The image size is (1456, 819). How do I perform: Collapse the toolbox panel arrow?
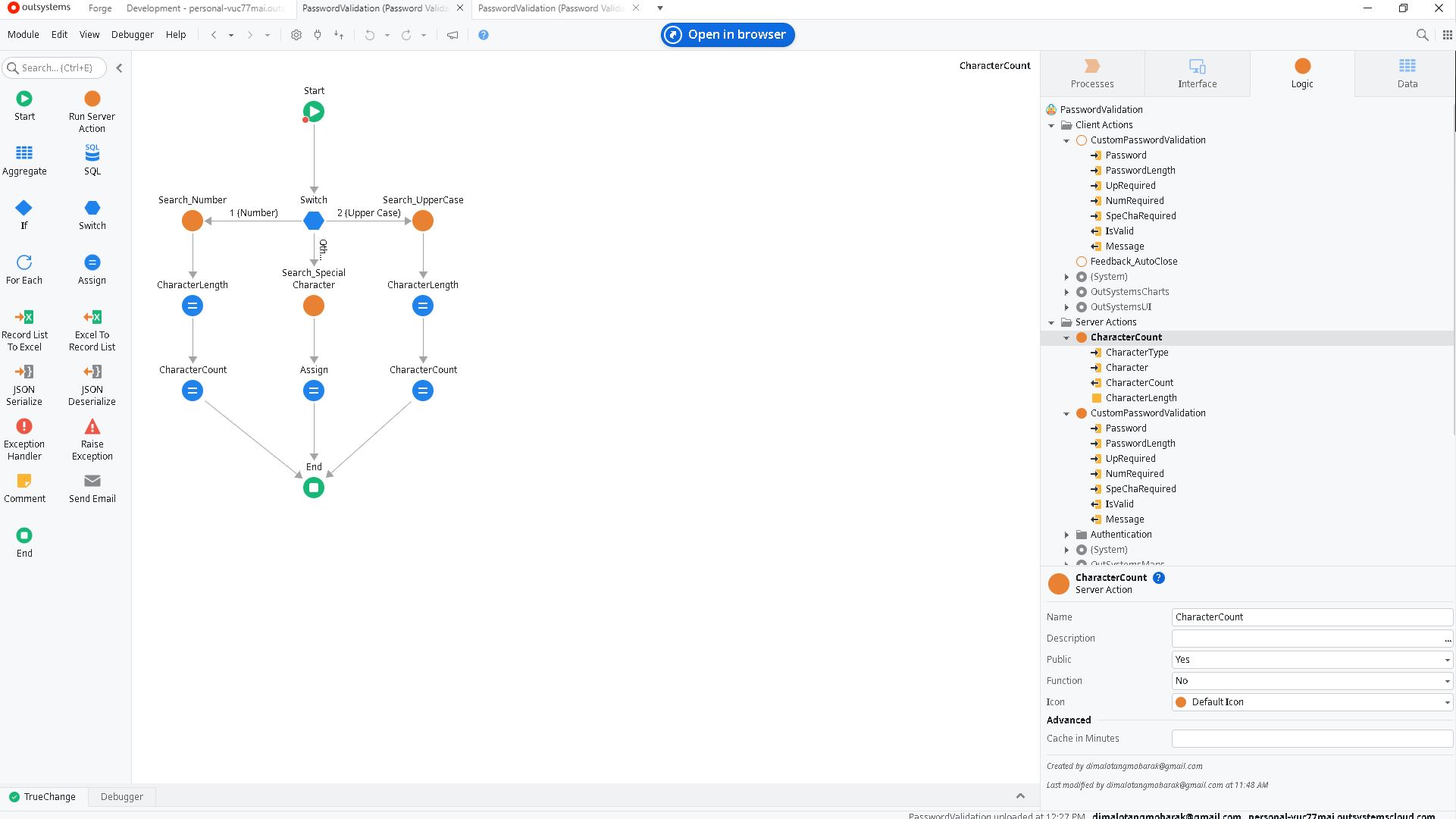pos(119,67)
